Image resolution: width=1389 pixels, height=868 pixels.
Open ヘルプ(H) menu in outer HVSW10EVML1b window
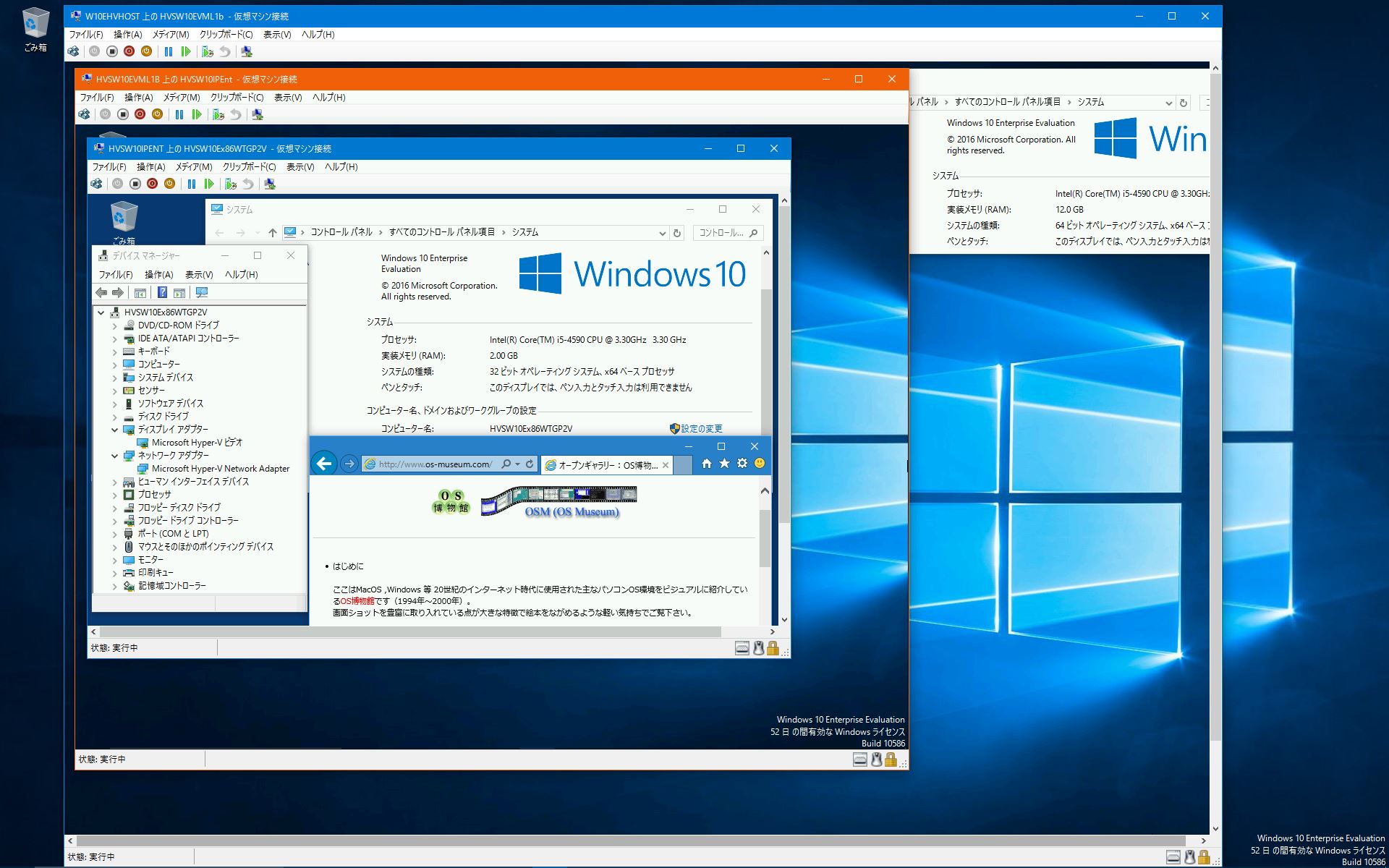coord(318,34)
